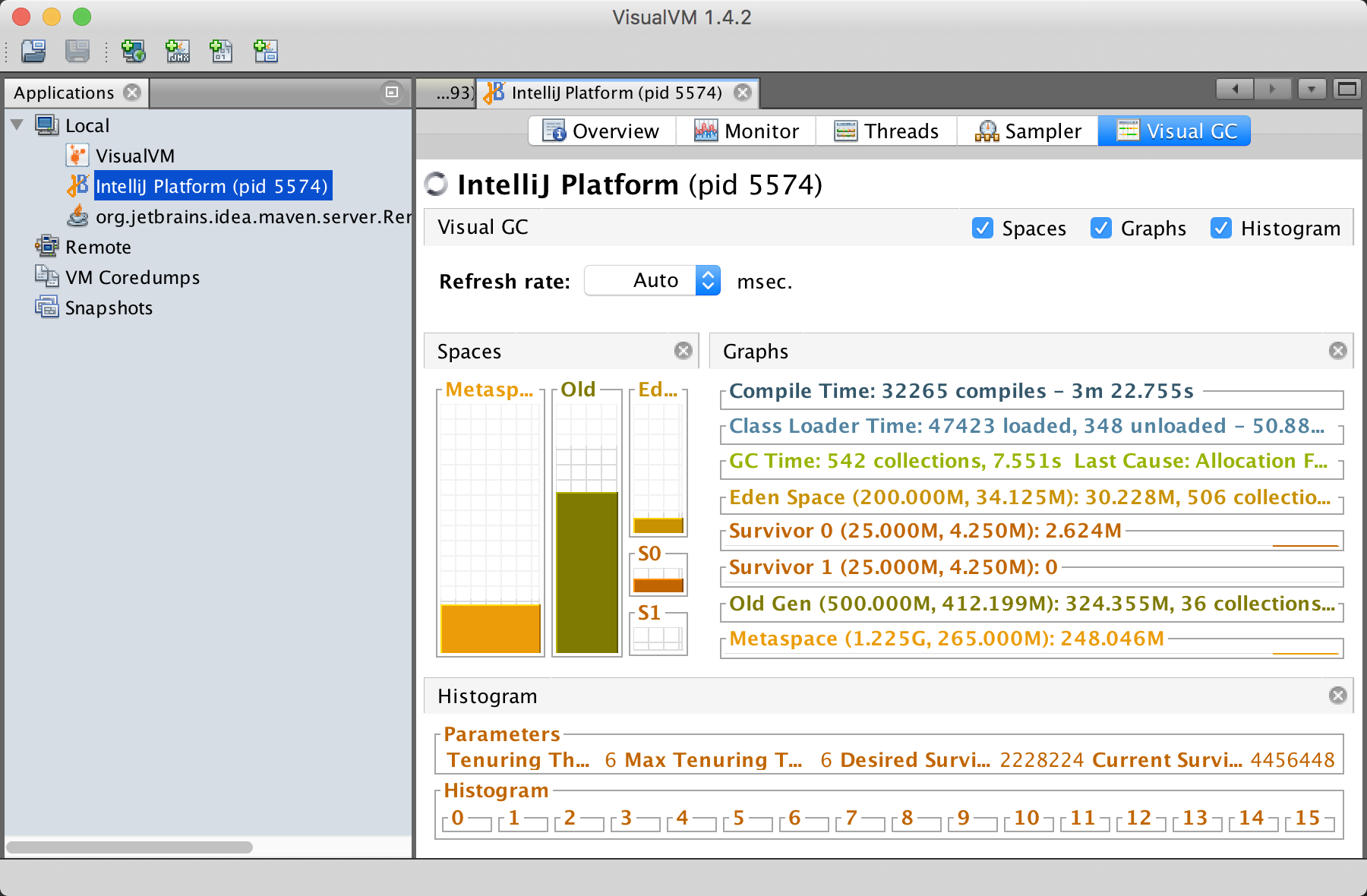
Task: Open the Sampler tab
Action: pyautogui.click(x=1028, y=131)
